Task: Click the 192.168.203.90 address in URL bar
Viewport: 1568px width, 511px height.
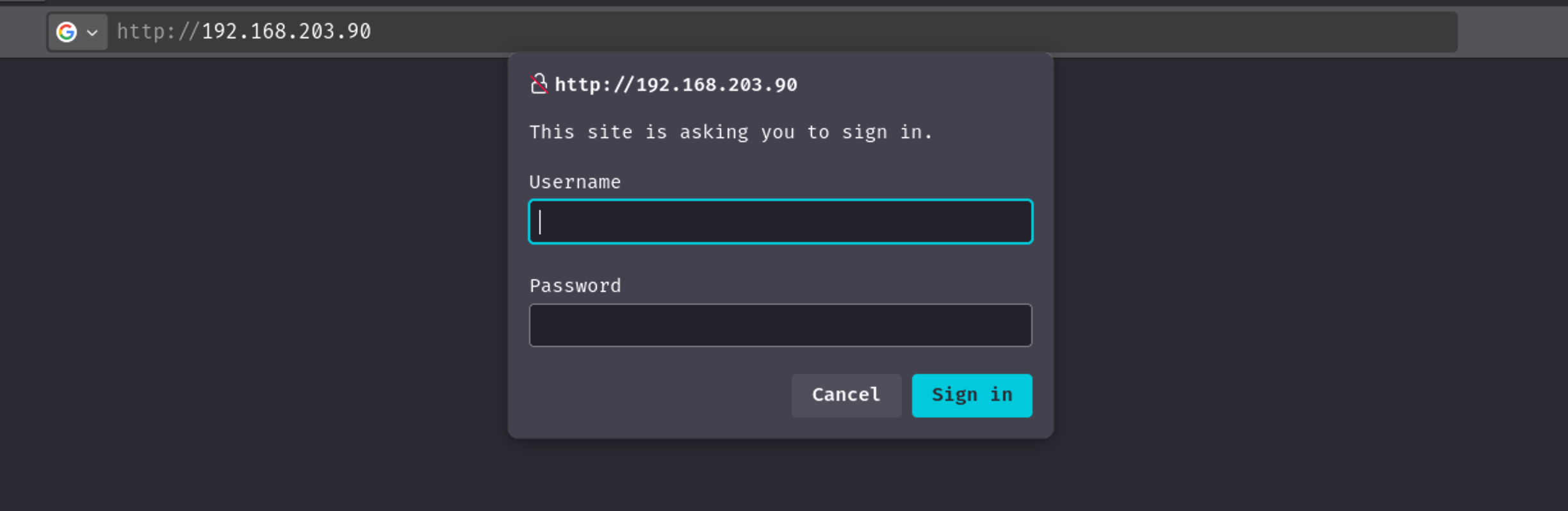Action: coord(286,31)
